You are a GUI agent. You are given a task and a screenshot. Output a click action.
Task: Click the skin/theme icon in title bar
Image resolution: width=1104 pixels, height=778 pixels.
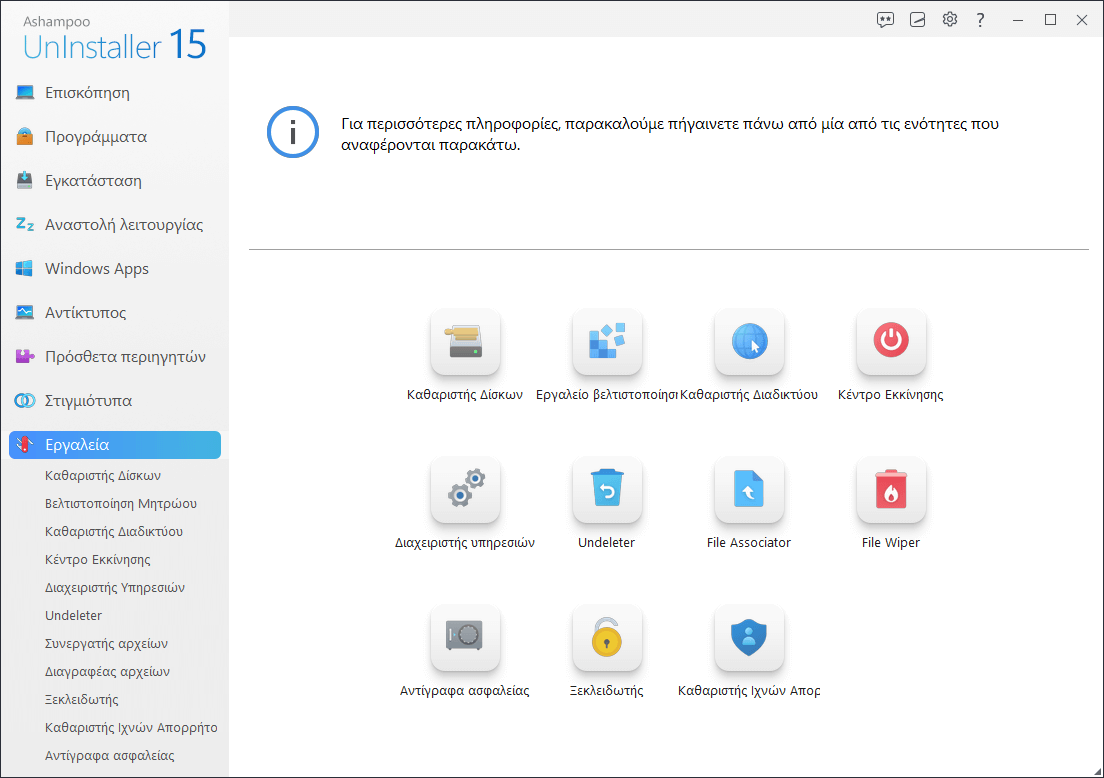pos(917,20)
